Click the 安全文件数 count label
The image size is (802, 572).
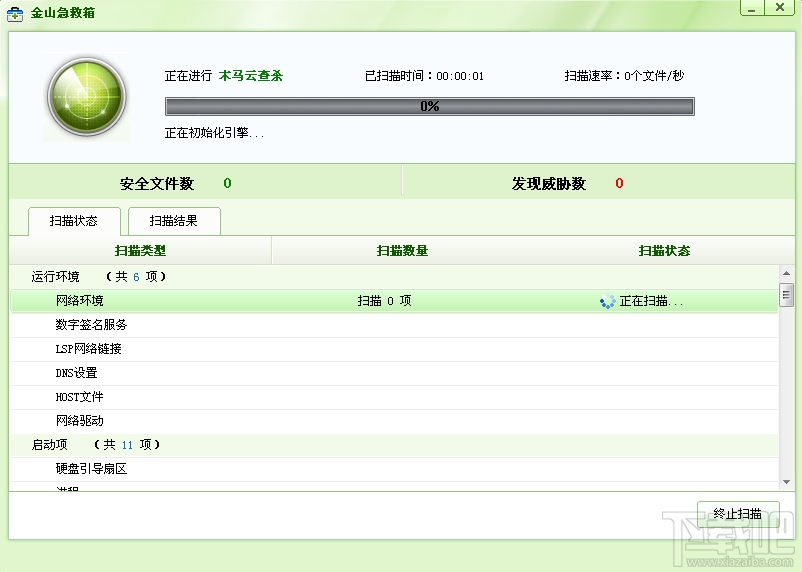(157, 184)
